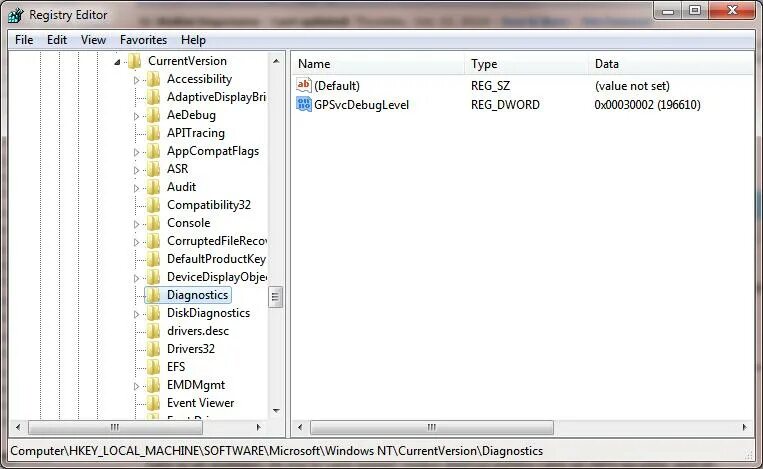Click the GPSvcDebugLevel DWORD value icon
763x469 pixels.
coord(304,104)
